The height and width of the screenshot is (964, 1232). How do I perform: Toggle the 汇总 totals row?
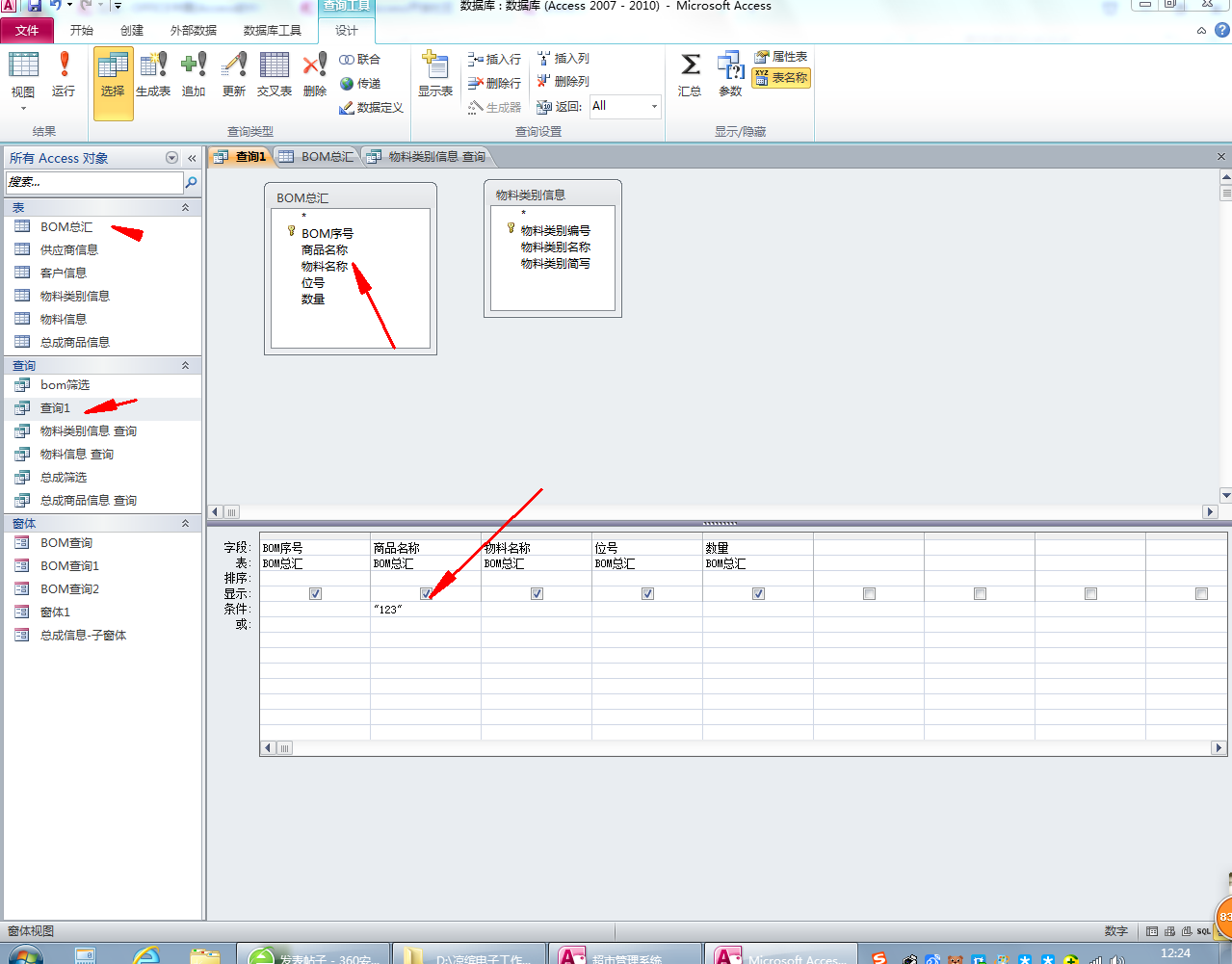(690, 75)
